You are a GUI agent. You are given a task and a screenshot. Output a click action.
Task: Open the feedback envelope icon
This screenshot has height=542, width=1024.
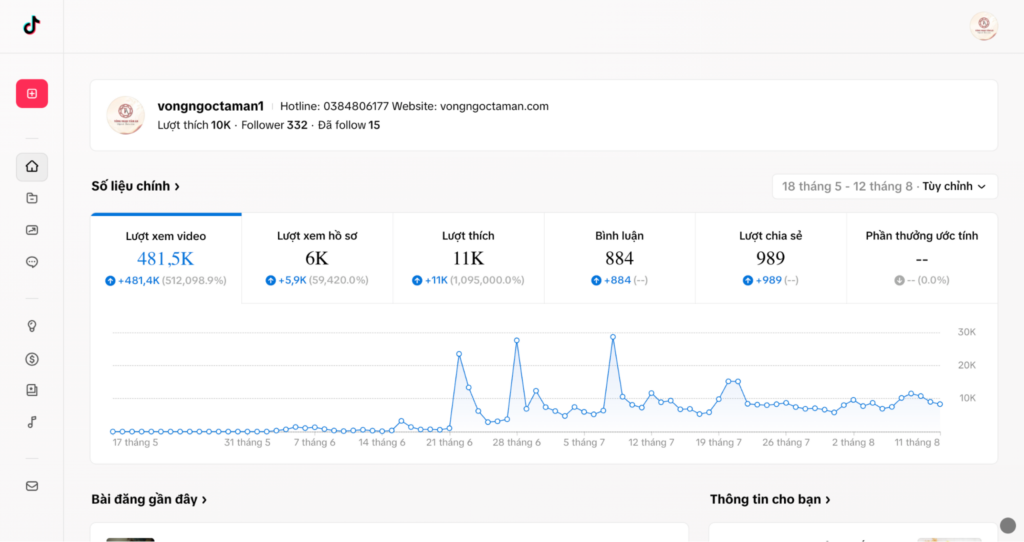(32, 486)
